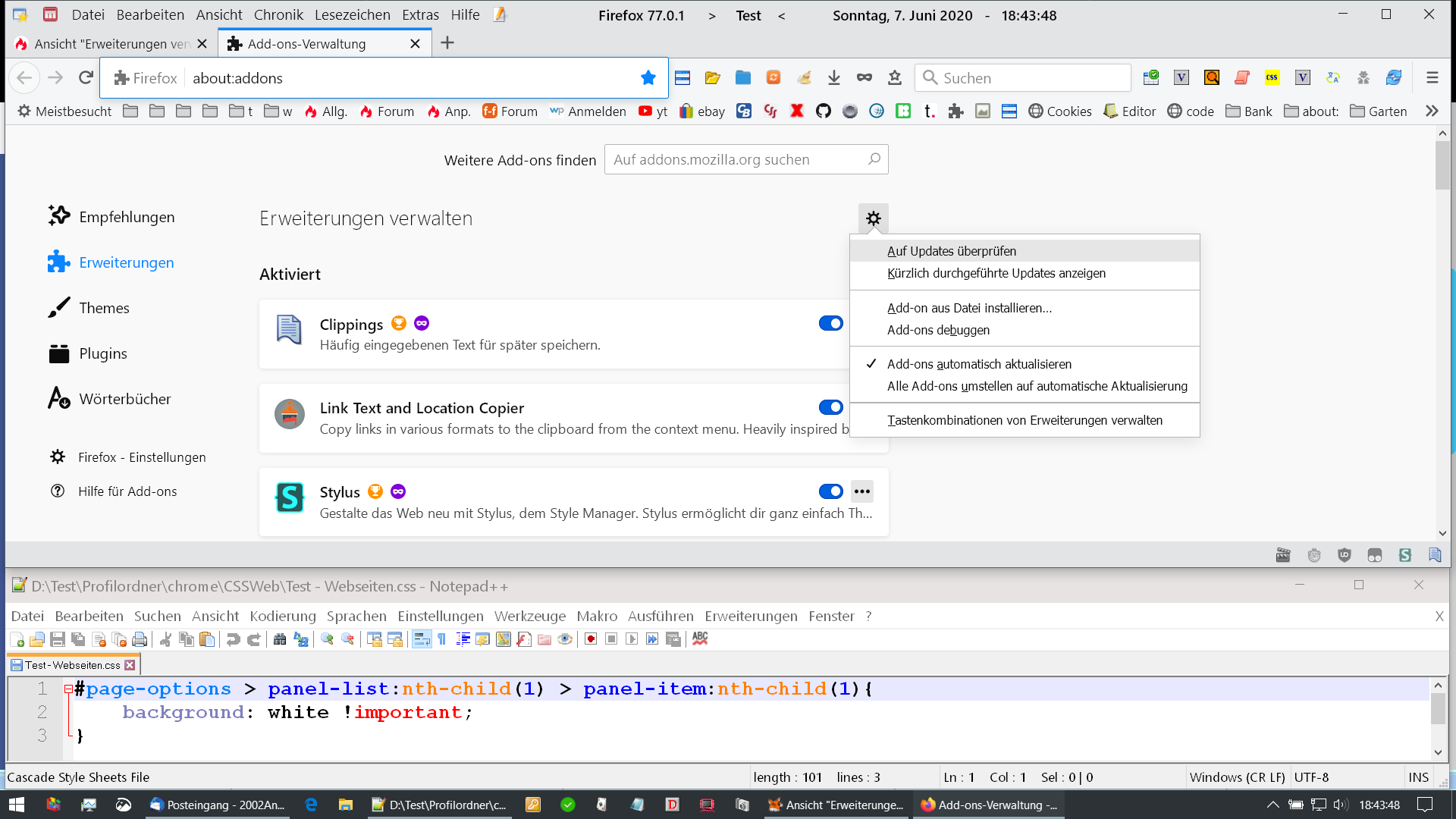Toggle off Link Text and Location Copier
This screenshot has width=1456, height=819.
point(830,407)
